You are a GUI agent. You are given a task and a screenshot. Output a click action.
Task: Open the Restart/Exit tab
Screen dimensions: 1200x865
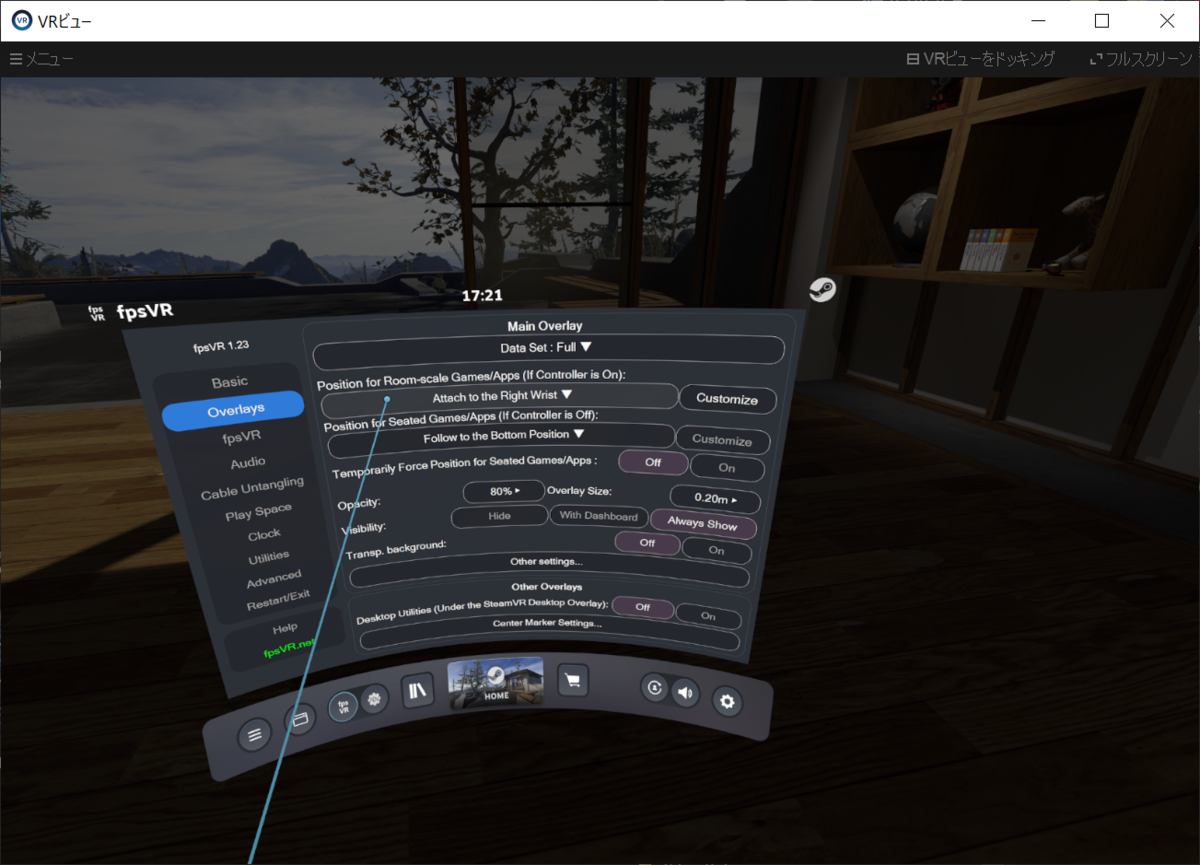[x=278, y=600]
